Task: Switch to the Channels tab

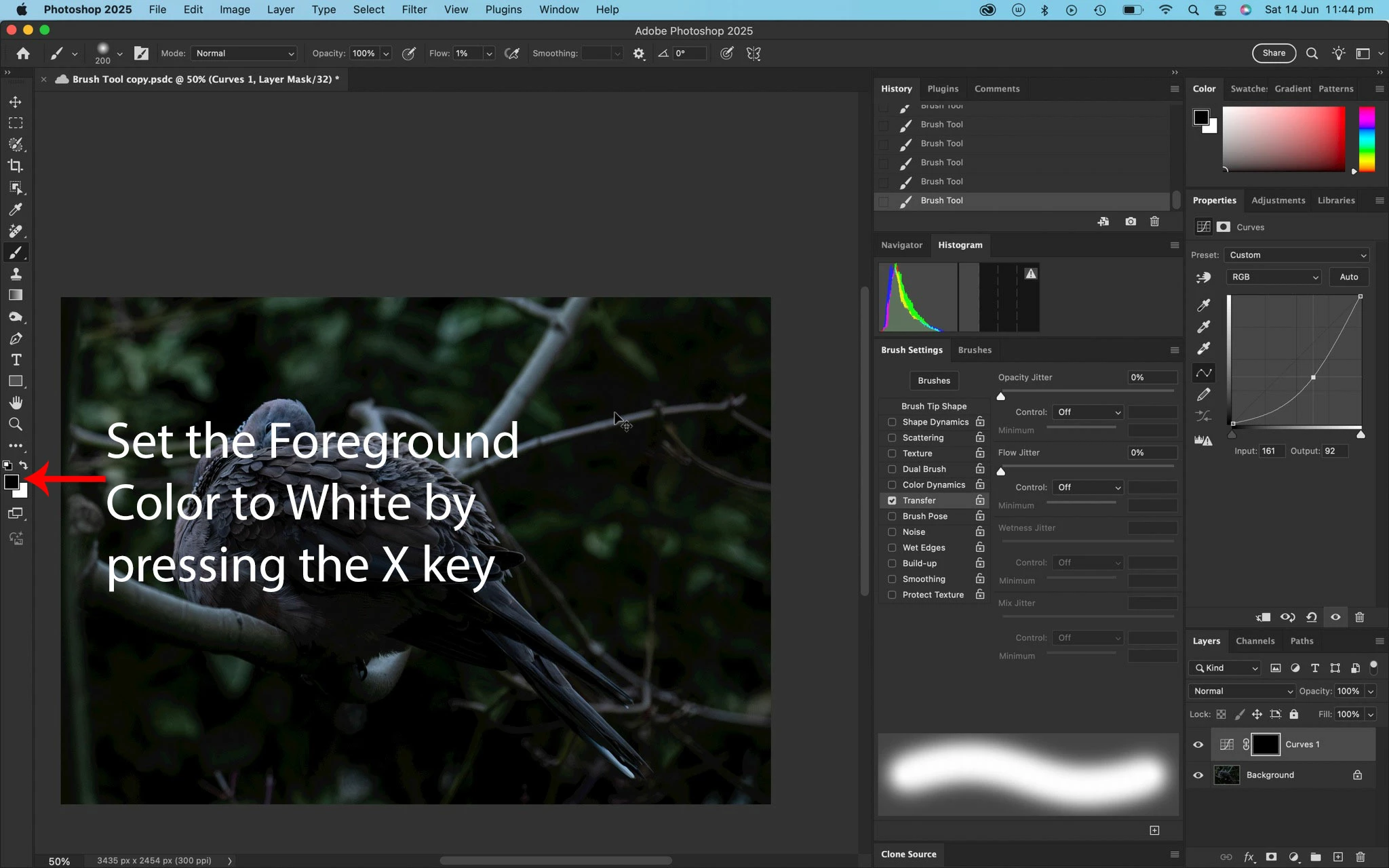Action: (x=1255, y=641)
